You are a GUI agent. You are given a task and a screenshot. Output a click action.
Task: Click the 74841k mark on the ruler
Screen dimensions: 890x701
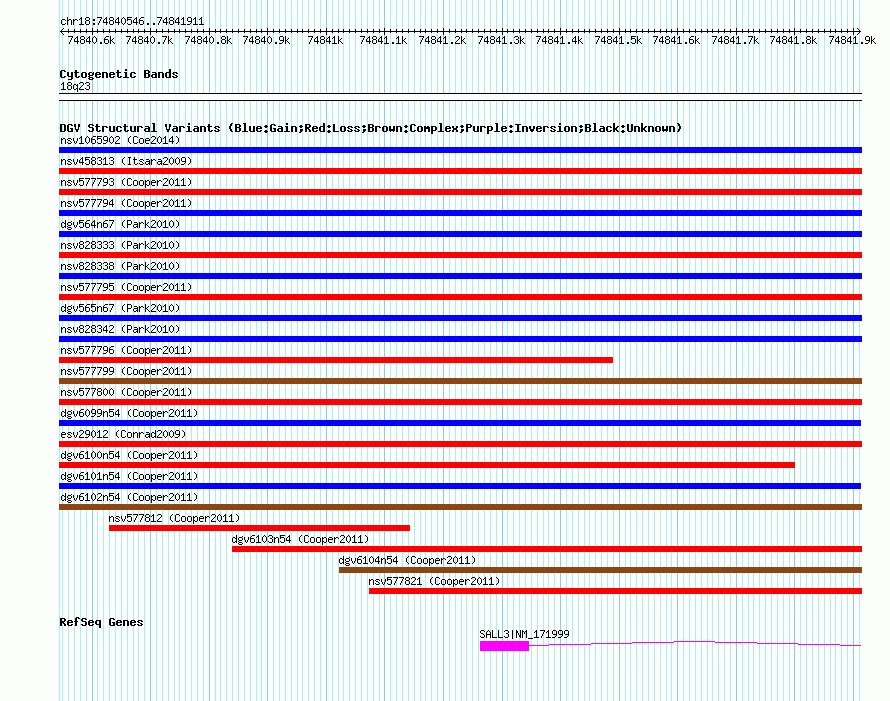[325, 41]
